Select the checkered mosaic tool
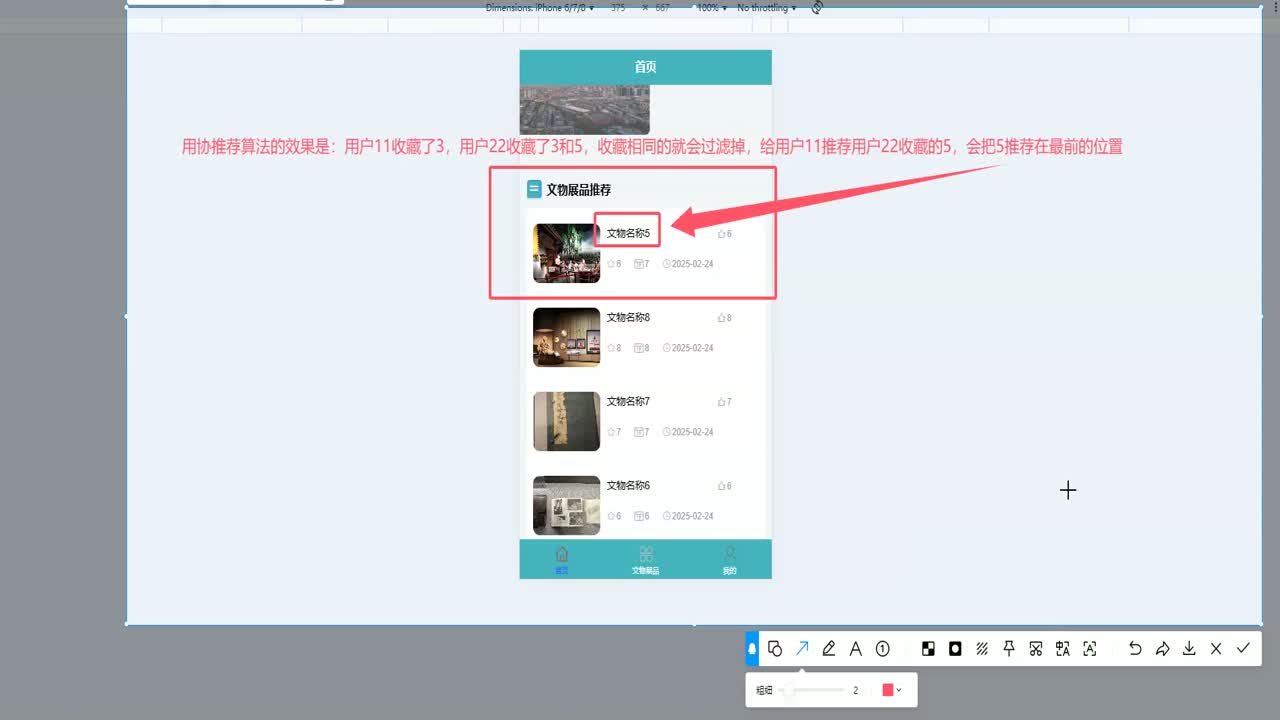The image size is (1280, 720). coord(928,649)
